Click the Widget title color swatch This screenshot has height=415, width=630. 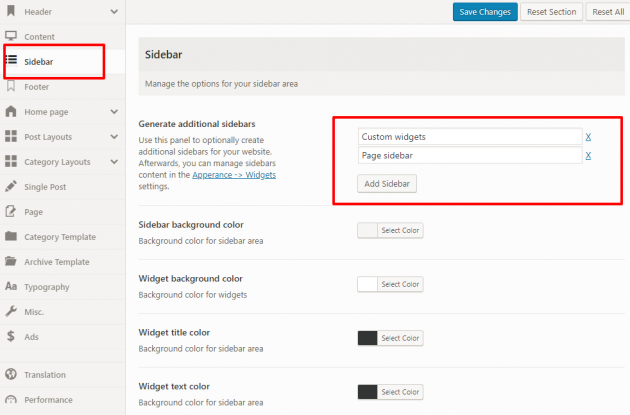click(367, 338)
